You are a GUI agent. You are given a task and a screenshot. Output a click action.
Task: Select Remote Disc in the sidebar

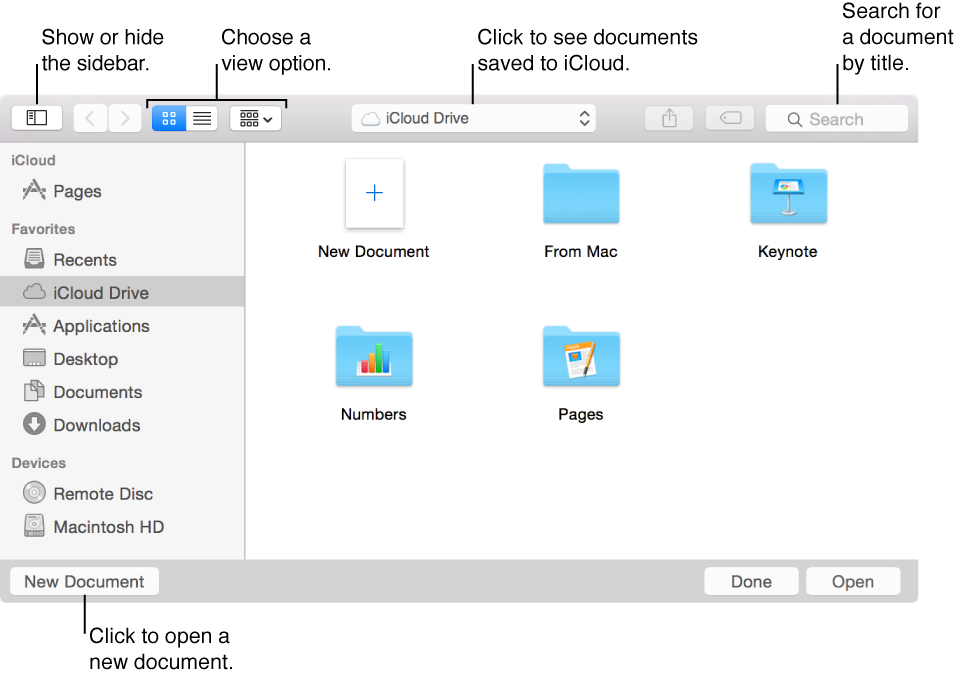[x=122, y=493]
